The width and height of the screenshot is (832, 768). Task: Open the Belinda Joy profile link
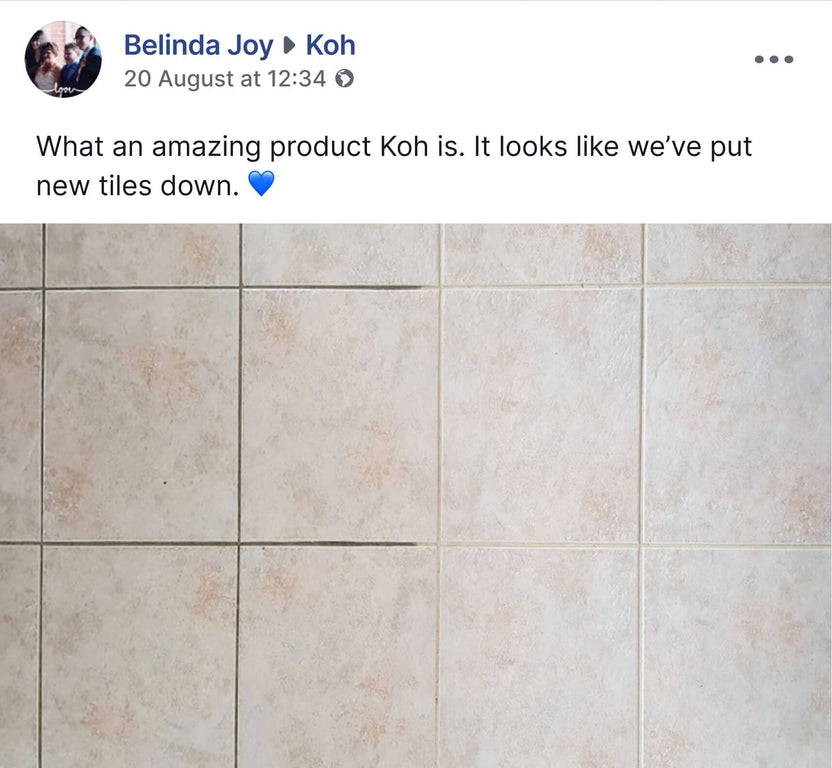tap(198, 46)
